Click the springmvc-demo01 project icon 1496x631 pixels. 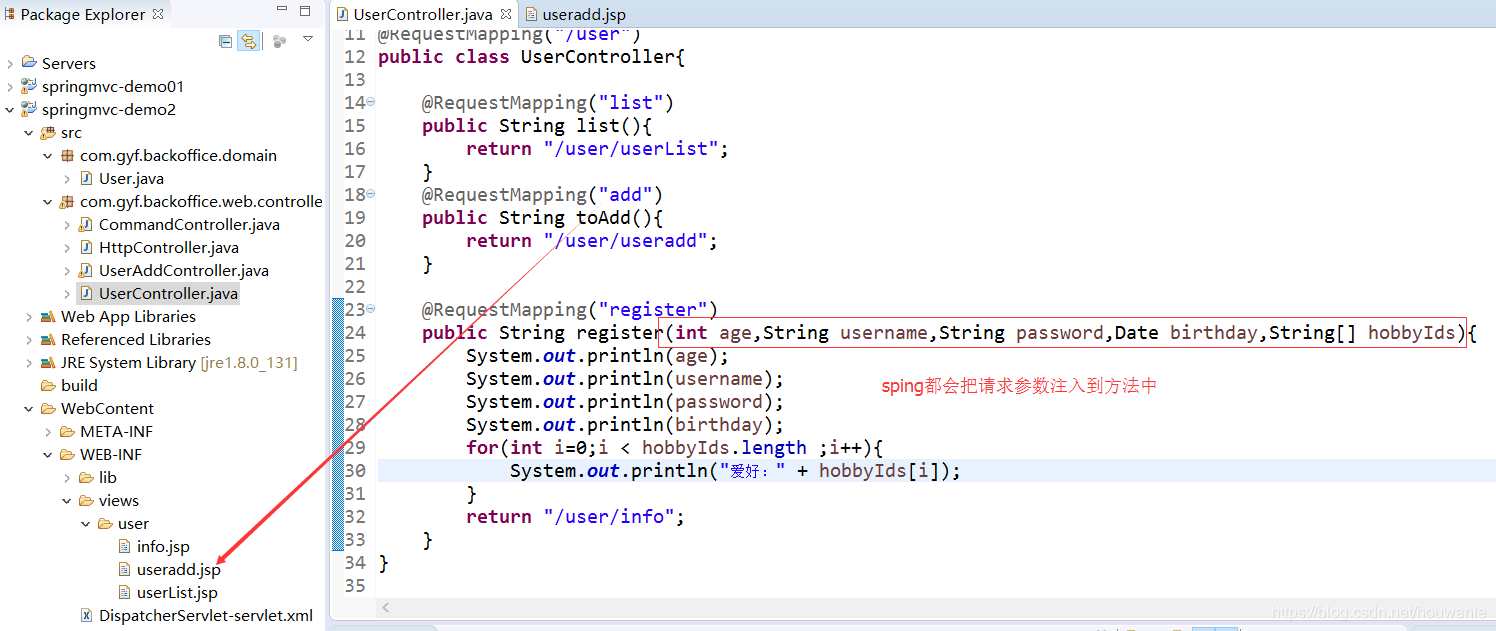coord(28,86)
